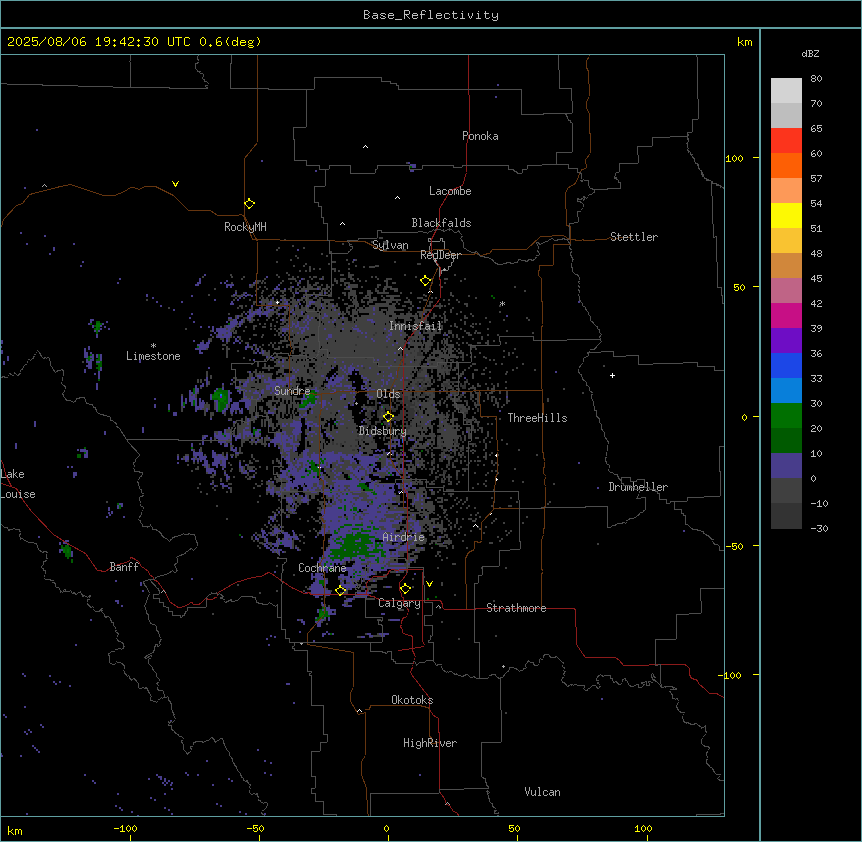Screen dimensions: 862x842
Task: Select the 80 dBZ light gray swatch
Action: (x=786, y=91)
